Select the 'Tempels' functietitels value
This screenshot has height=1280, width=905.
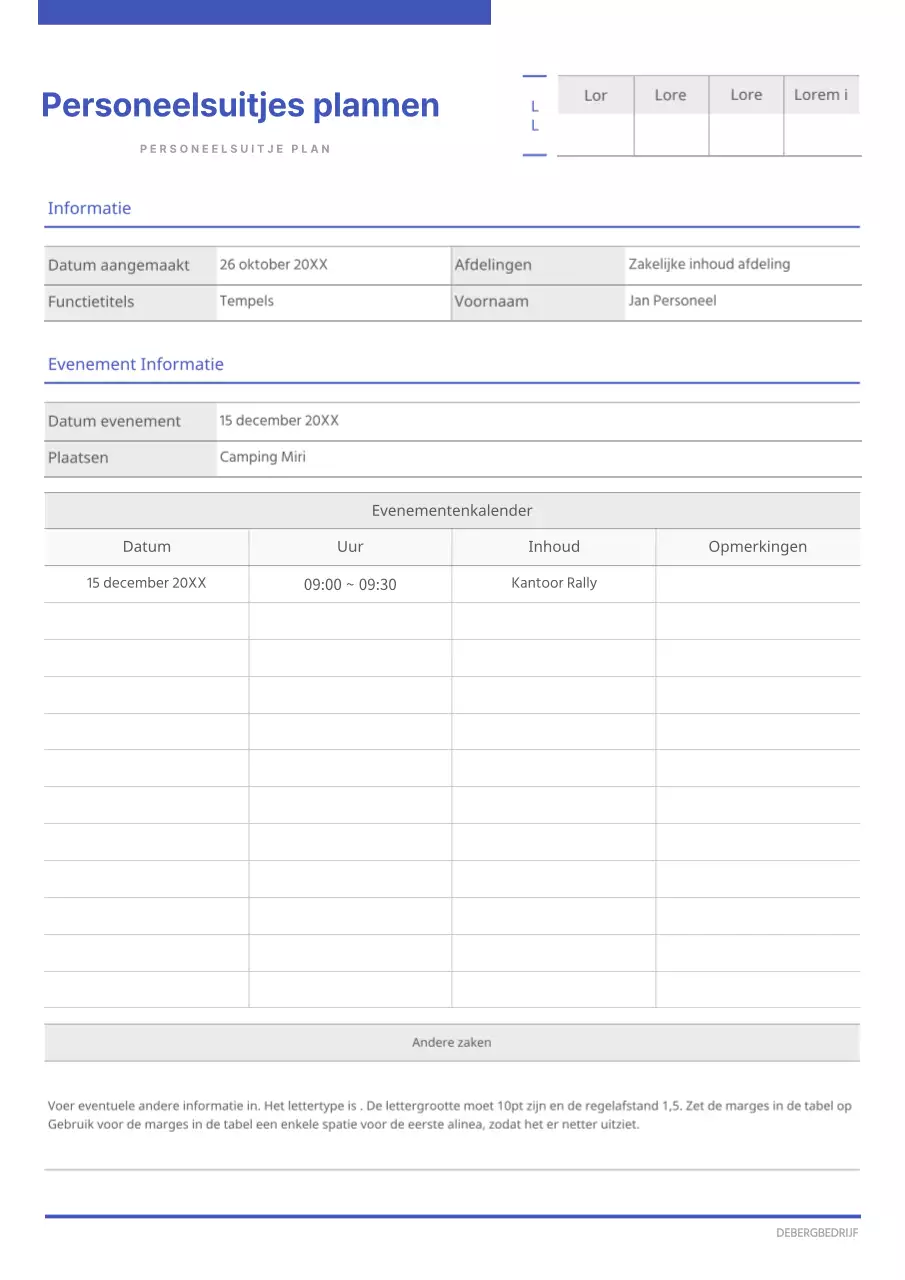coord(246,300)
